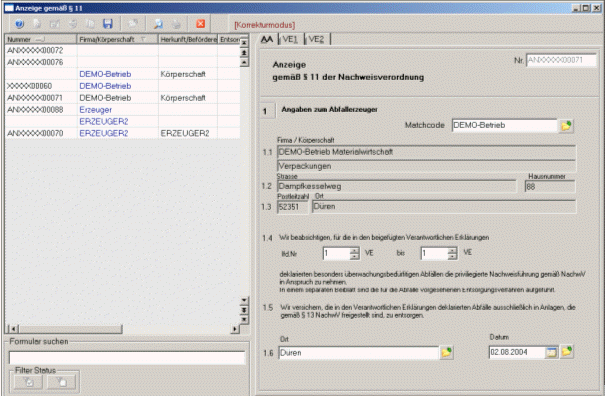Increase the 'bis' VE spinner value
This screenshot has height=396, width=605.
click(452, 250)
